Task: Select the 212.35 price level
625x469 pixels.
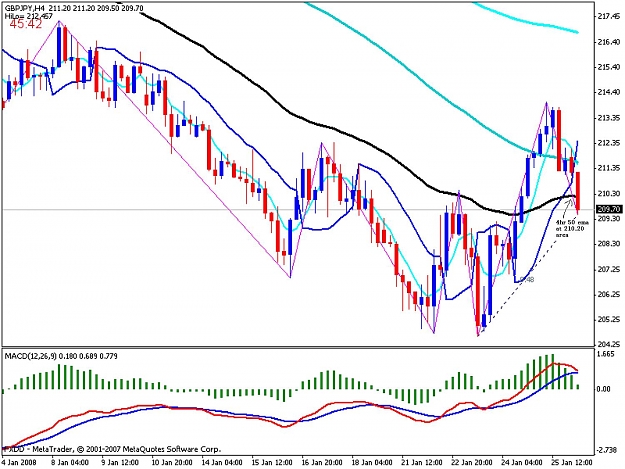Action: (x=609, y=143)
